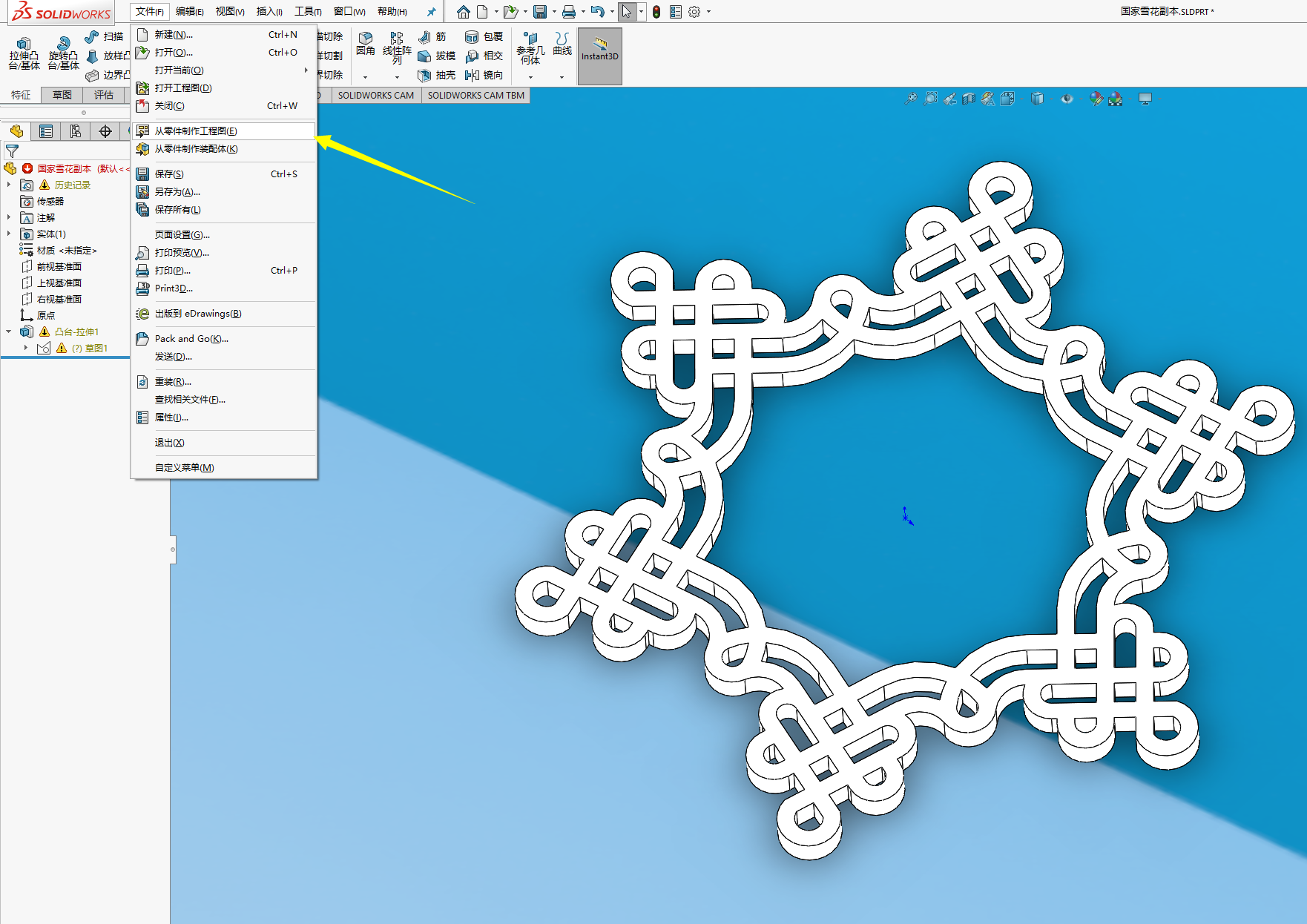1307x924 pixels.
Task: Click the Zoom to Fit view icon
Action: (911, 99)
